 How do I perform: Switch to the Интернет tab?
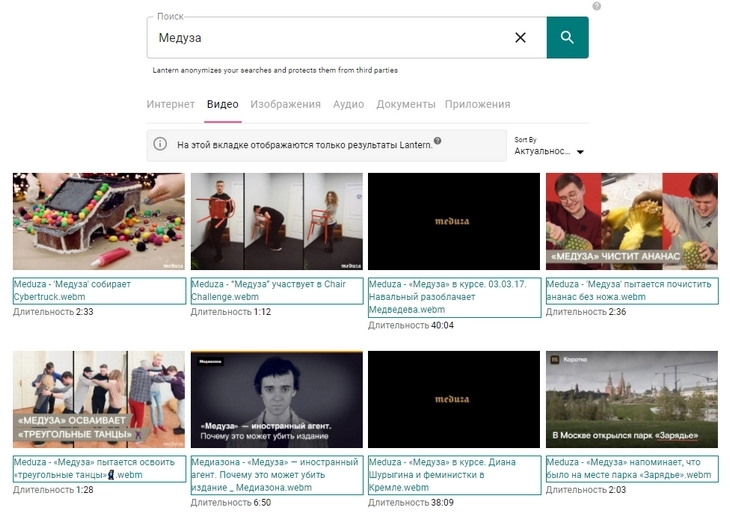click(x=170, y=104)
